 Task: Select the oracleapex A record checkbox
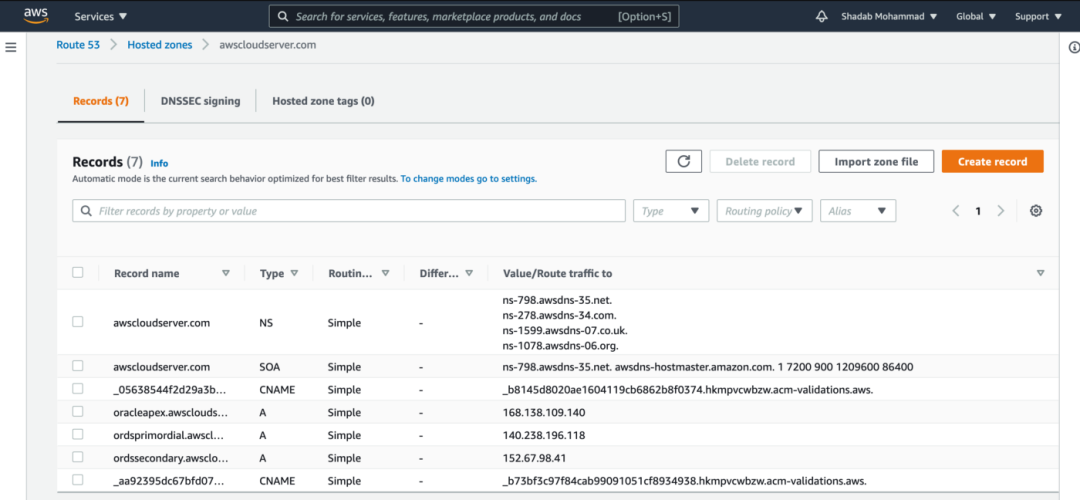tap(78, 412)
